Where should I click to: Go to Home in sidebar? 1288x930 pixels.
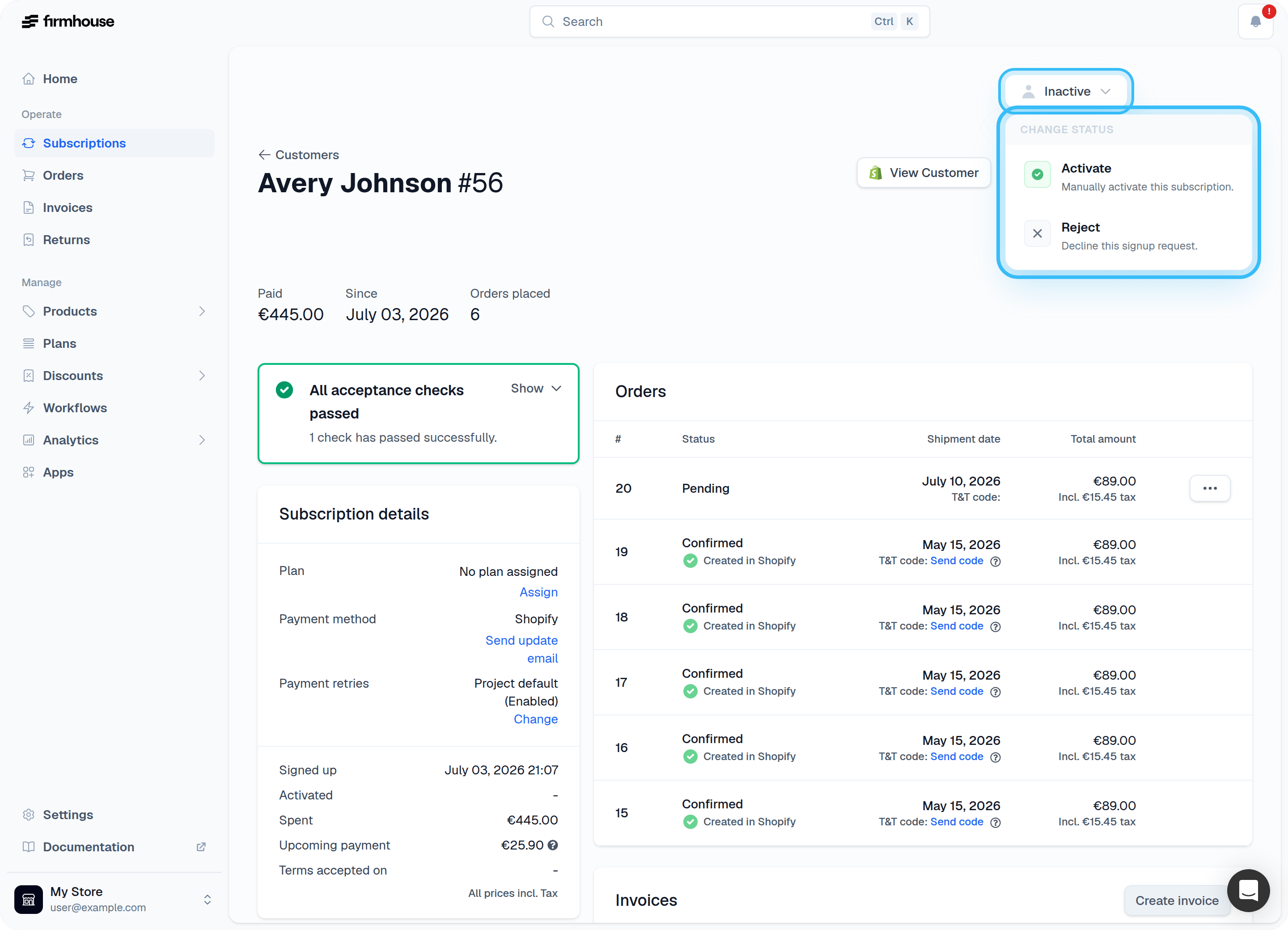[114, 79]
